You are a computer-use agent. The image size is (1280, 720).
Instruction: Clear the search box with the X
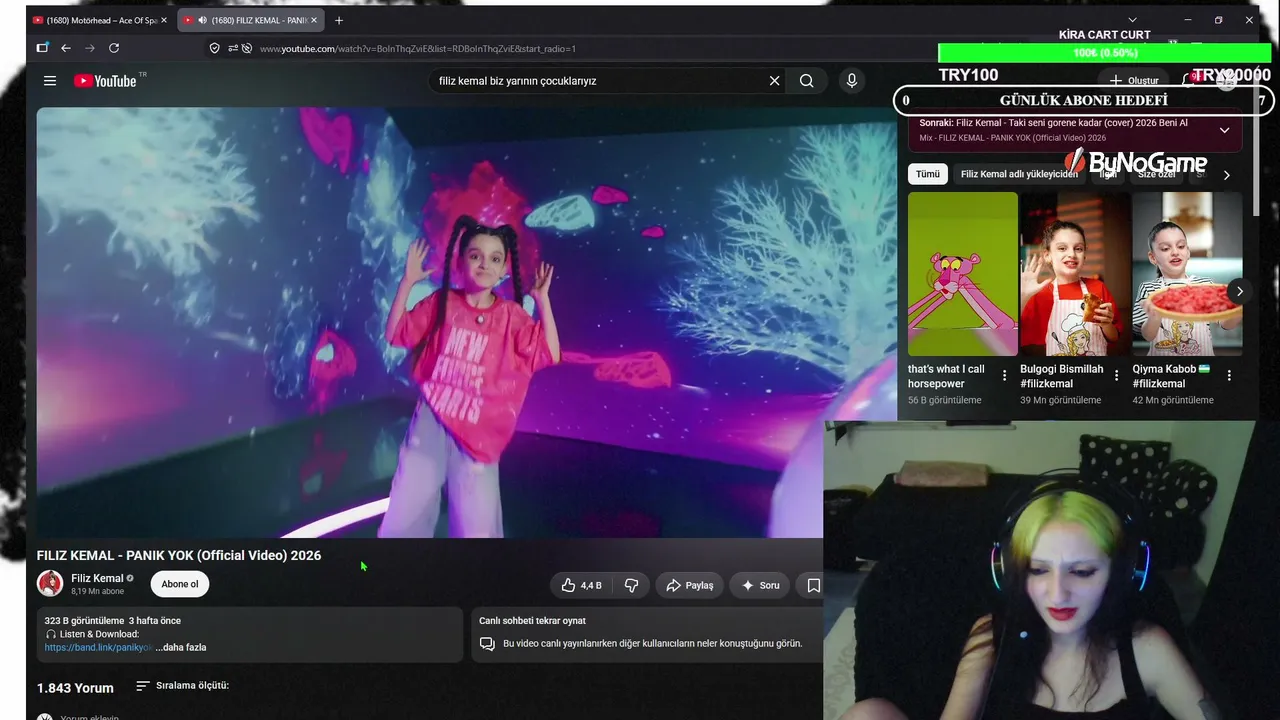tap(774, 81)
